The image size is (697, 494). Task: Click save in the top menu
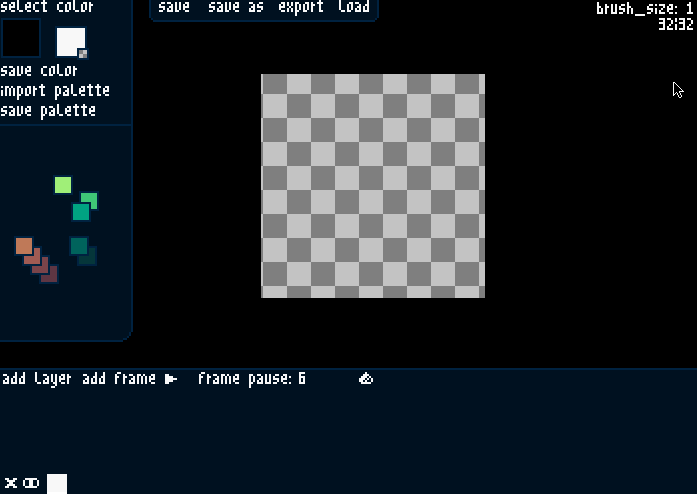click(174, 7)
